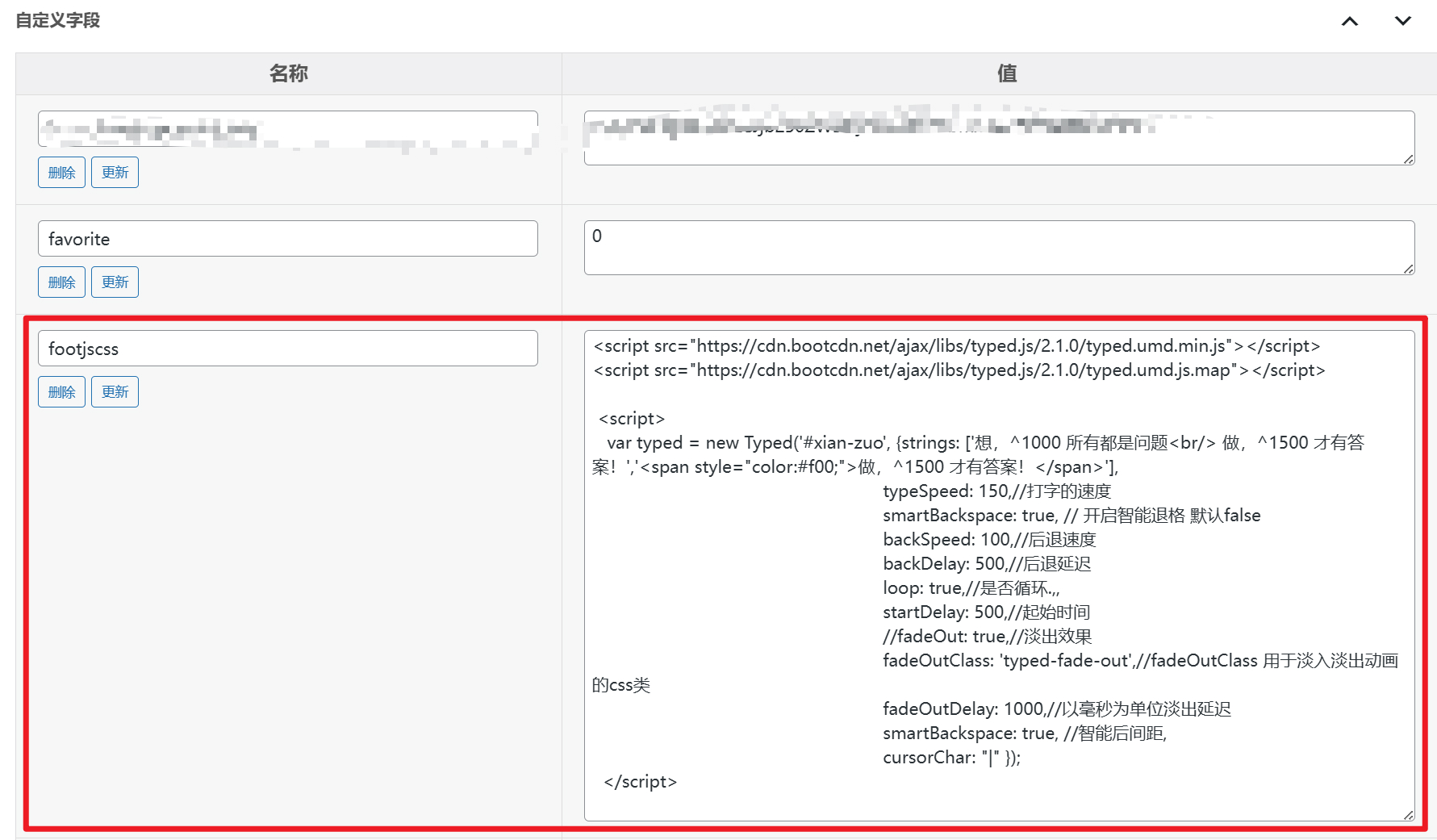The height and width of the screenshot is (840, 1437).
Task: Focus the blurred first field name input
Action: click(288, 129)
